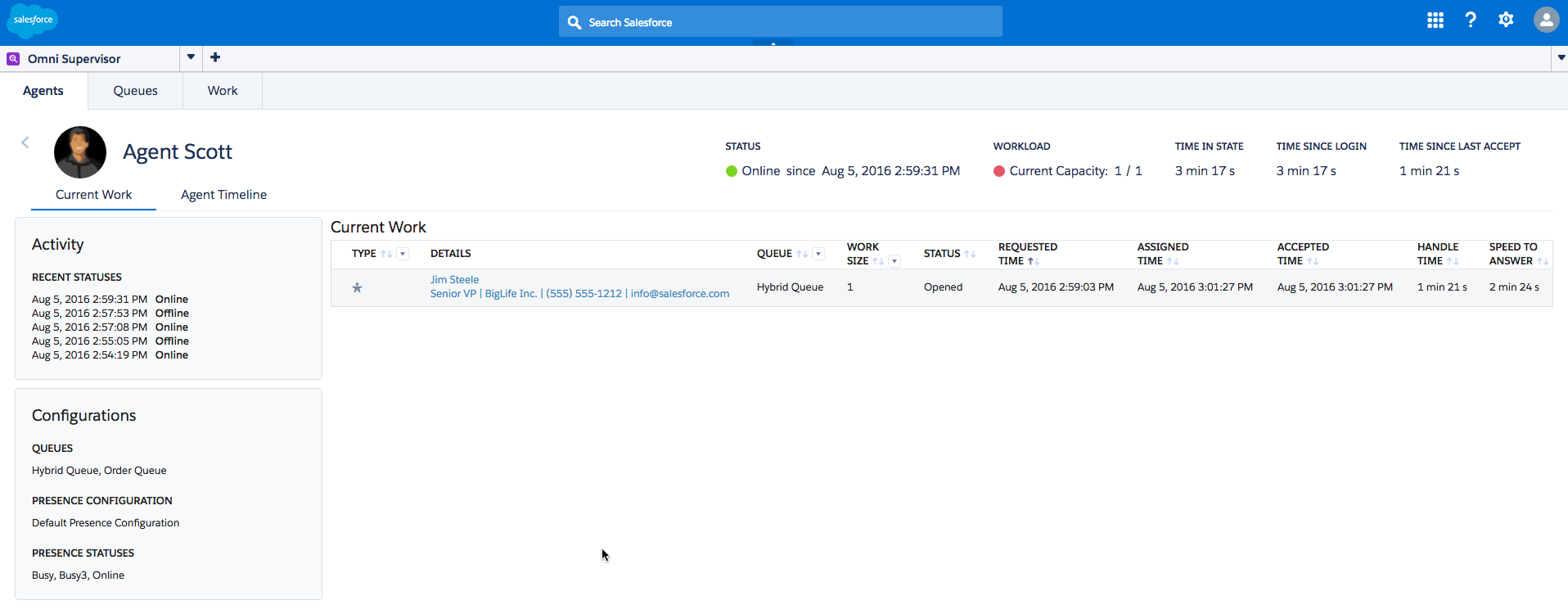Click the time since last accept value
This screenshot has width=1568, height=614.
(1429, 171)
